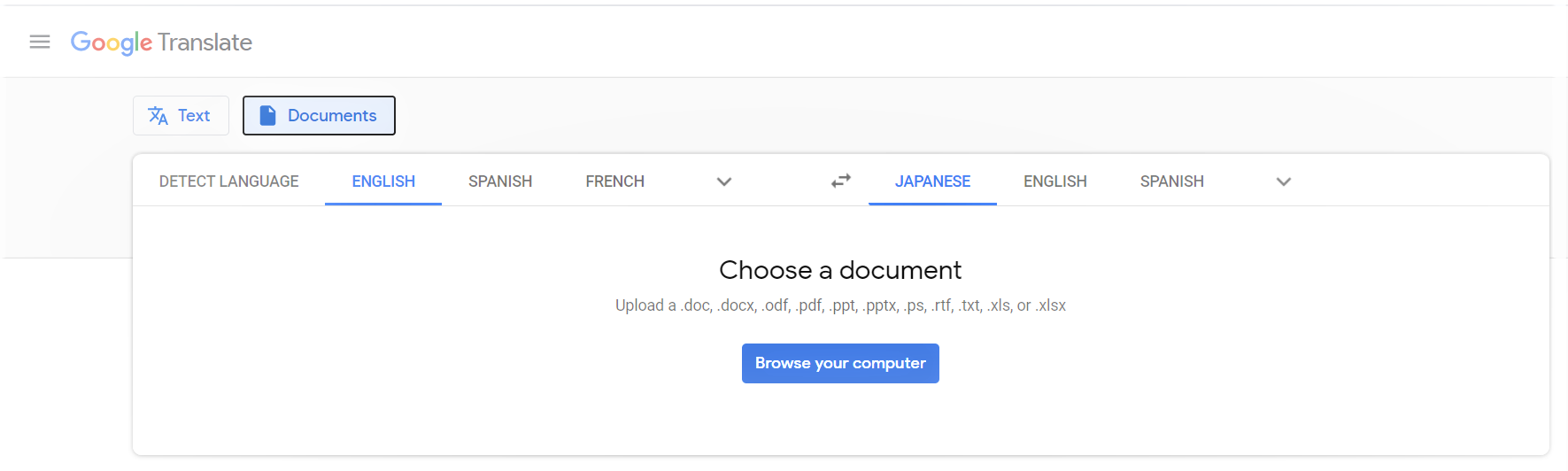The image size is (1568, 471).
Task: Open the hamburger main menu
Action: [40, 42]
